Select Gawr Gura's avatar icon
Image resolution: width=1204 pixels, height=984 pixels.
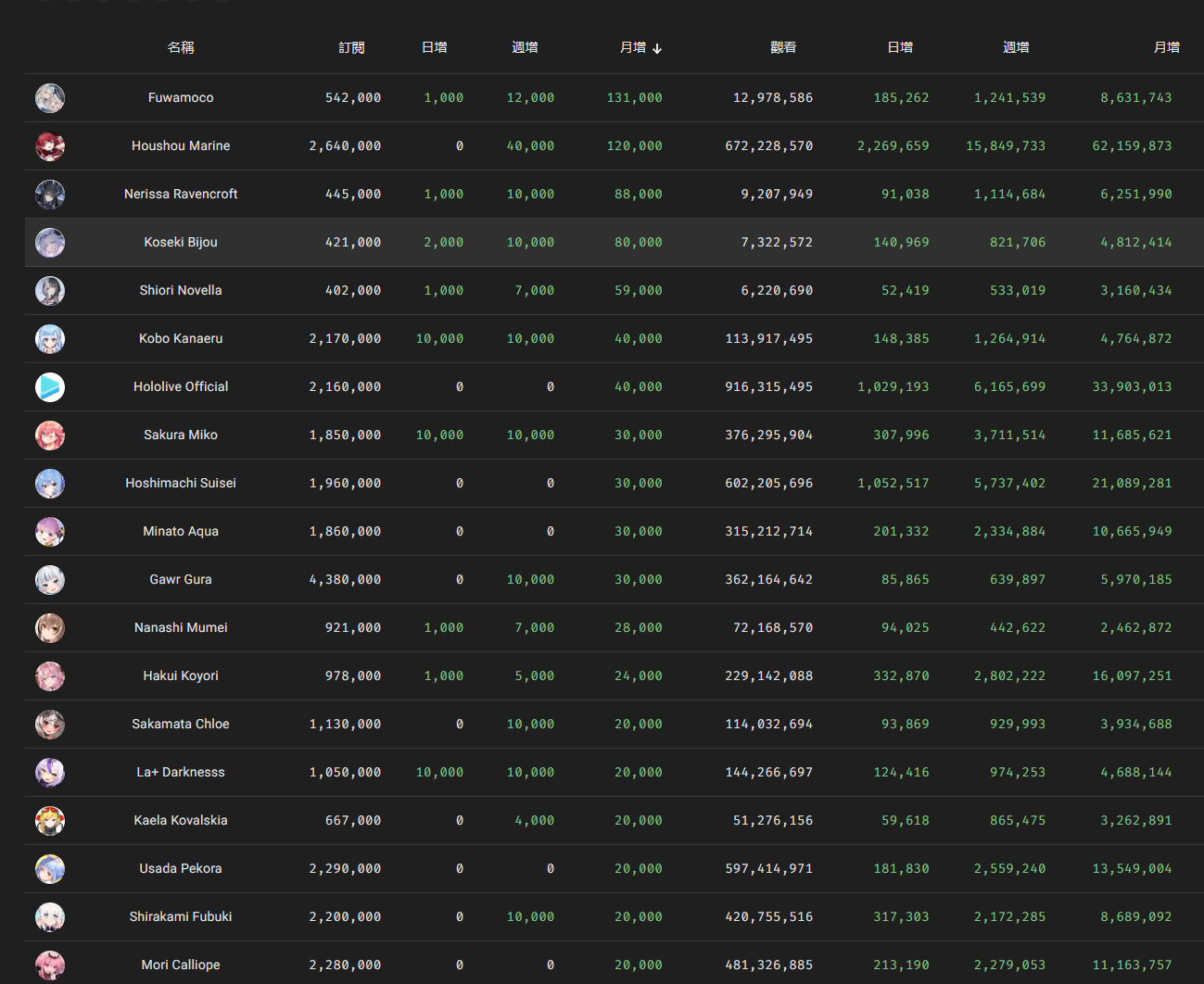50,580
